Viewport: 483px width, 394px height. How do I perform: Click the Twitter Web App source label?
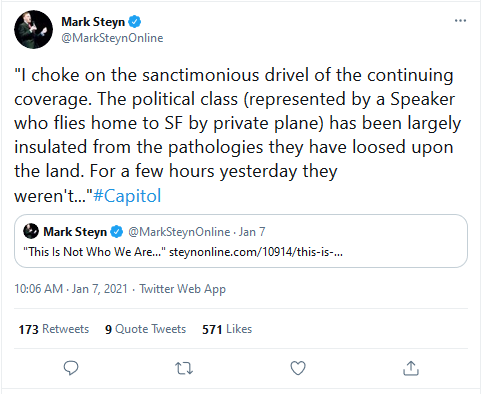pos(183,289)
